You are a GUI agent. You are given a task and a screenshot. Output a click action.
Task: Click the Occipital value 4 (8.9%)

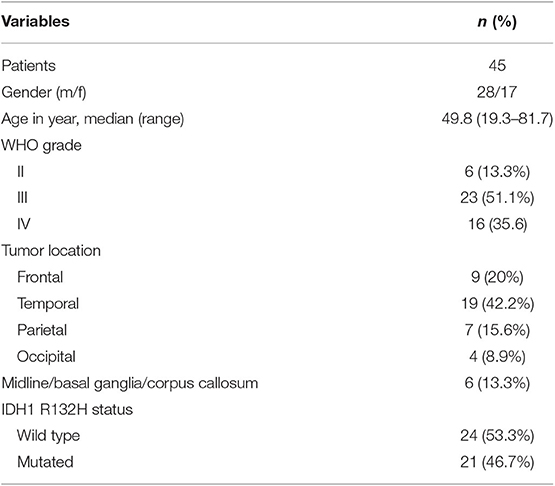pyautogui.click(x=497, y=357)
